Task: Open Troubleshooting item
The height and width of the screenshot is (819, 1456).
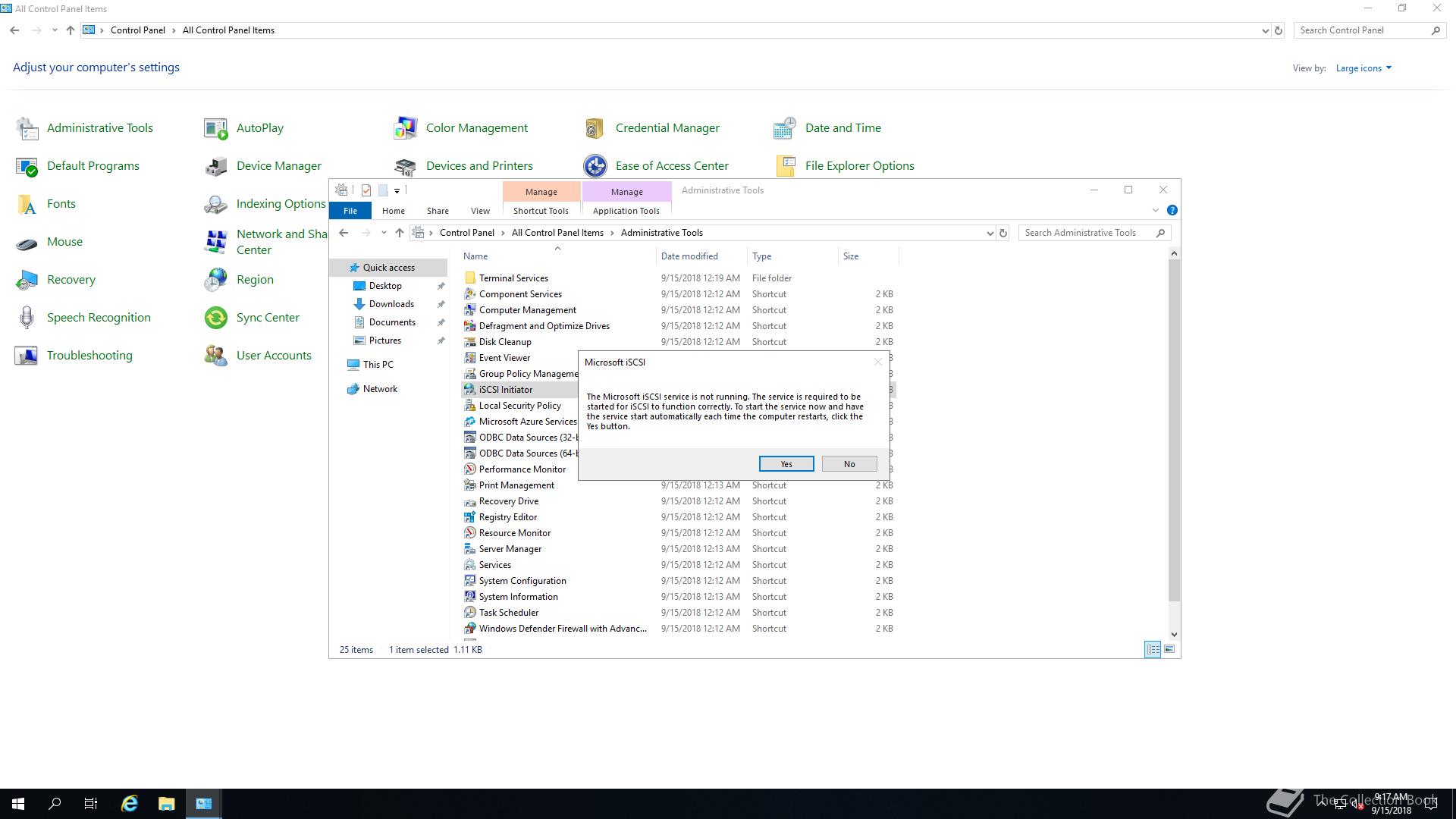Action: (74, 356)
